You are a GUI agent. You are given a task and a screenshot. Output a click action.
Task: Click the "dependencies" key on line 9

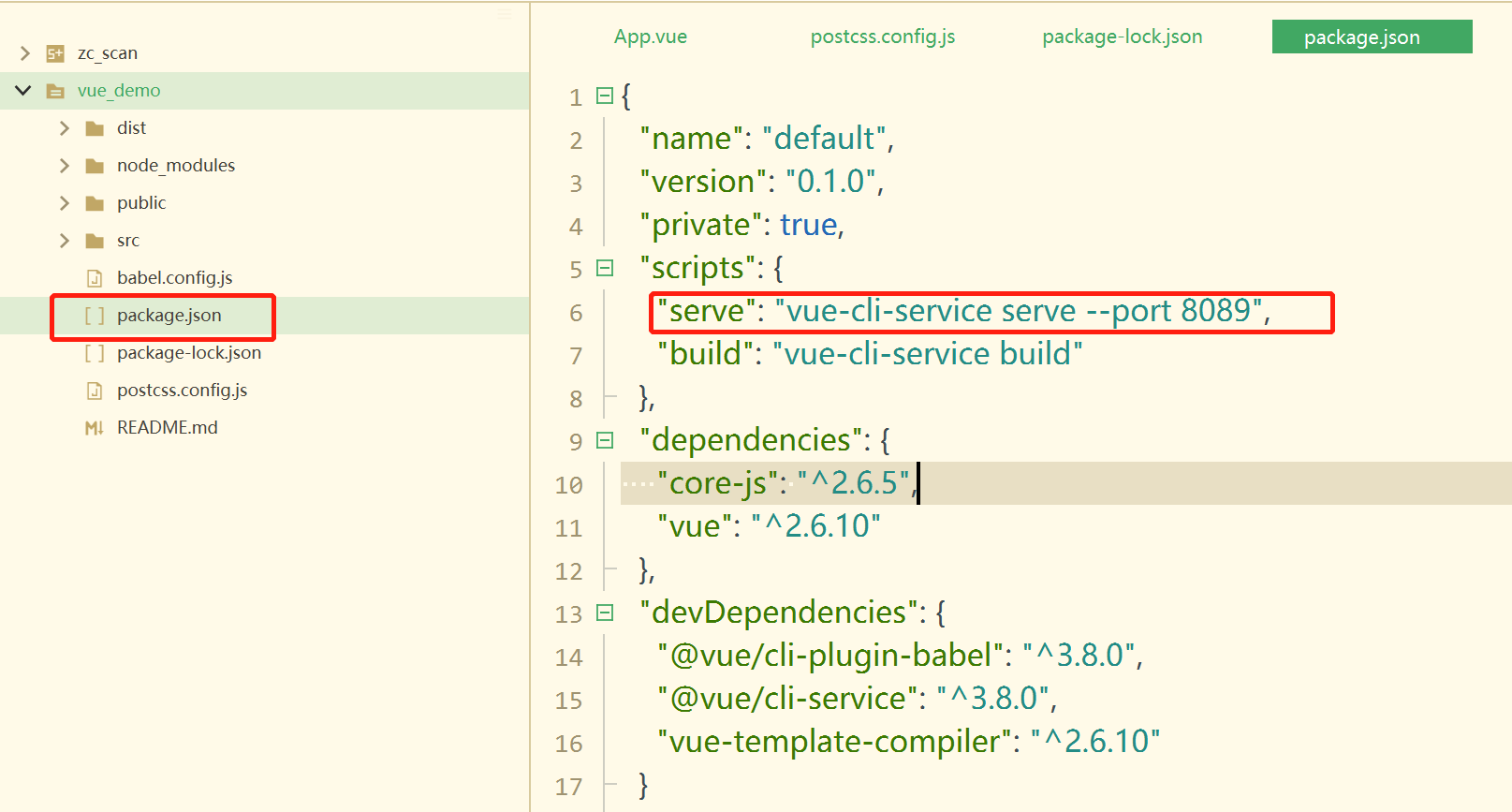(x=751, y=440)
